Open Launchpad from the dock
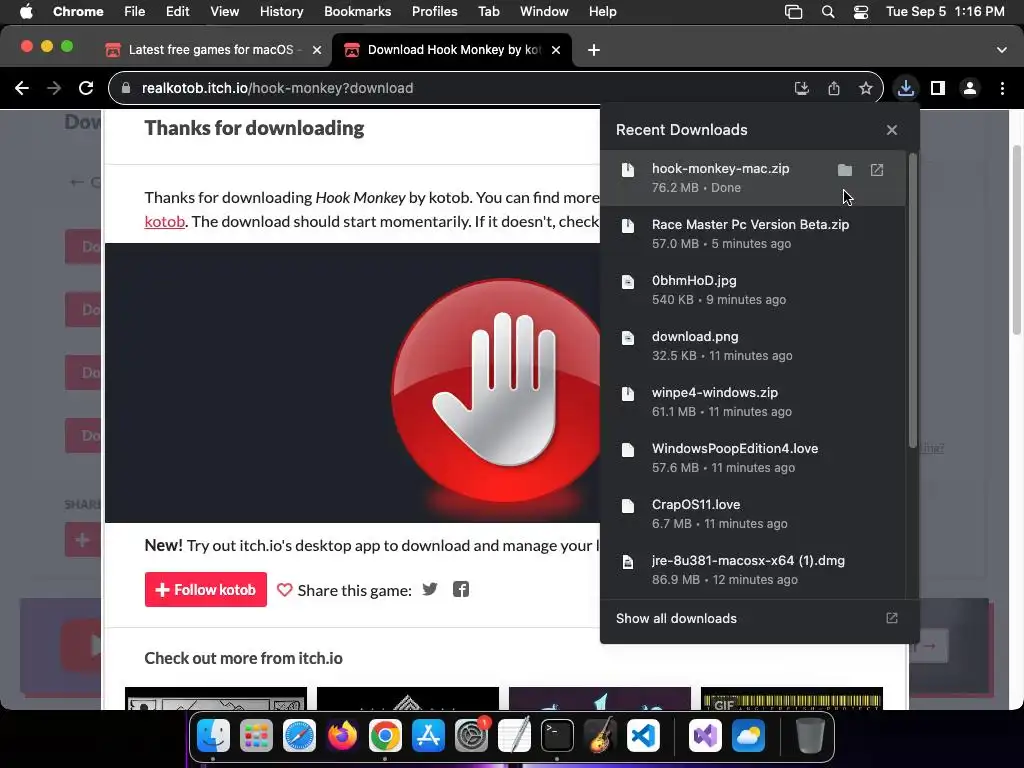 256,736
